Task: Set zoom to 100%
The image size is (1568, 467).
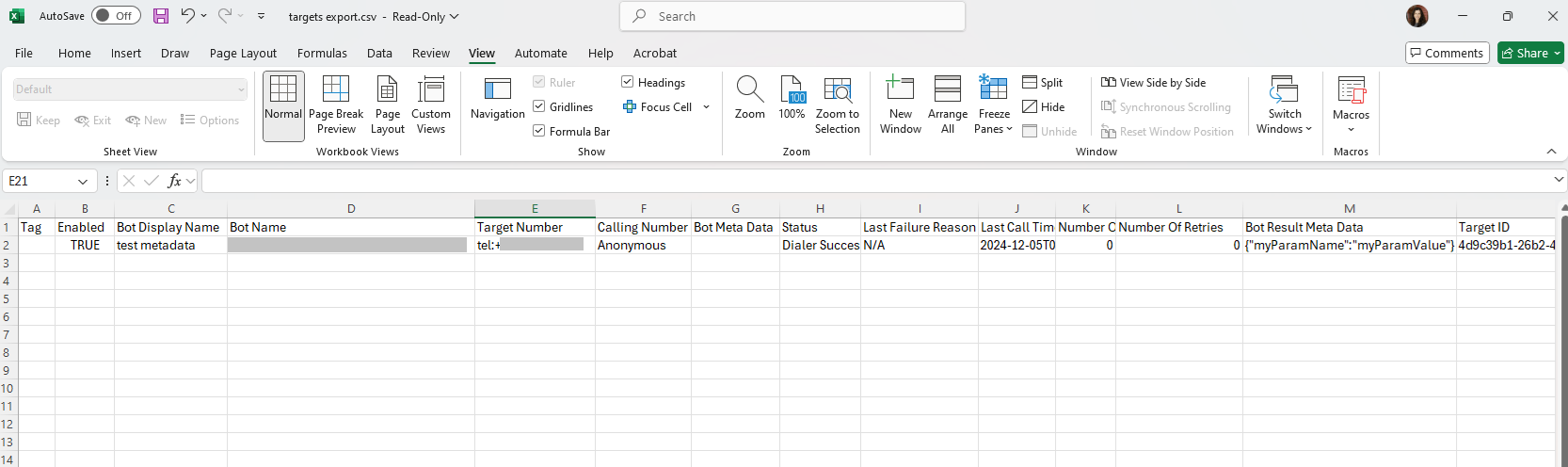Action: (x=792, y=99)
